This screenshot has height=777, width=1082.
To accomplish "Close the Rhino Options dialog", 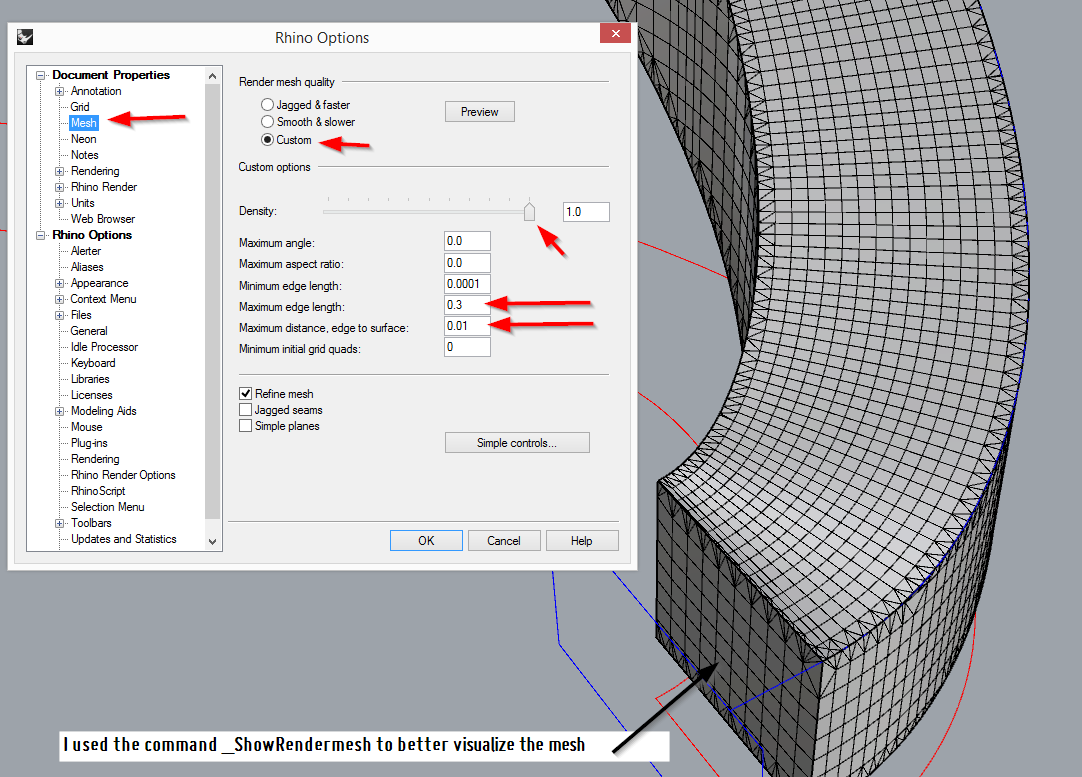I will (x=615, y=33).
